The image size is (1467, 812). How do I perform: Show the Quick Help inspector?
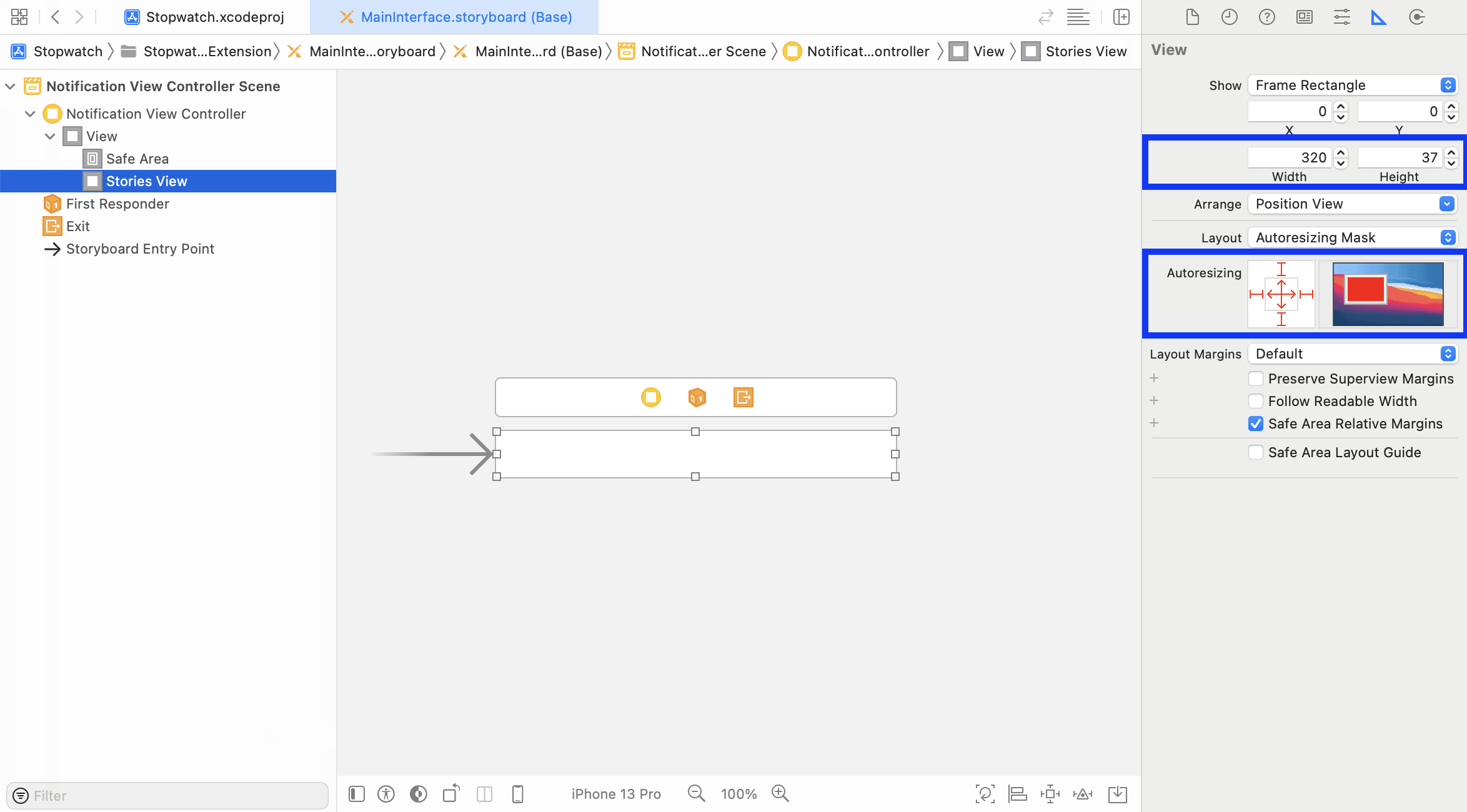click(1266, 17)
